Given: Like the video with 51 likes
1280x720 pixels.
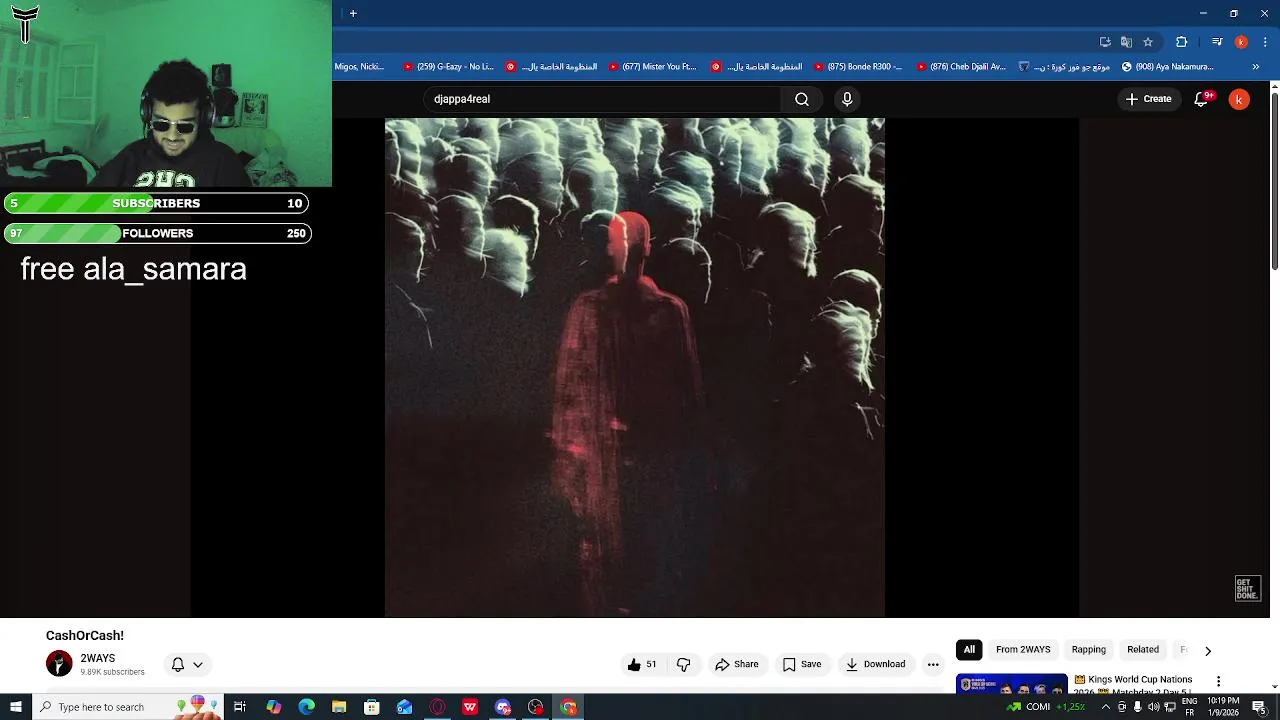Looking at the screenshot, I should (x=642, y=664).
